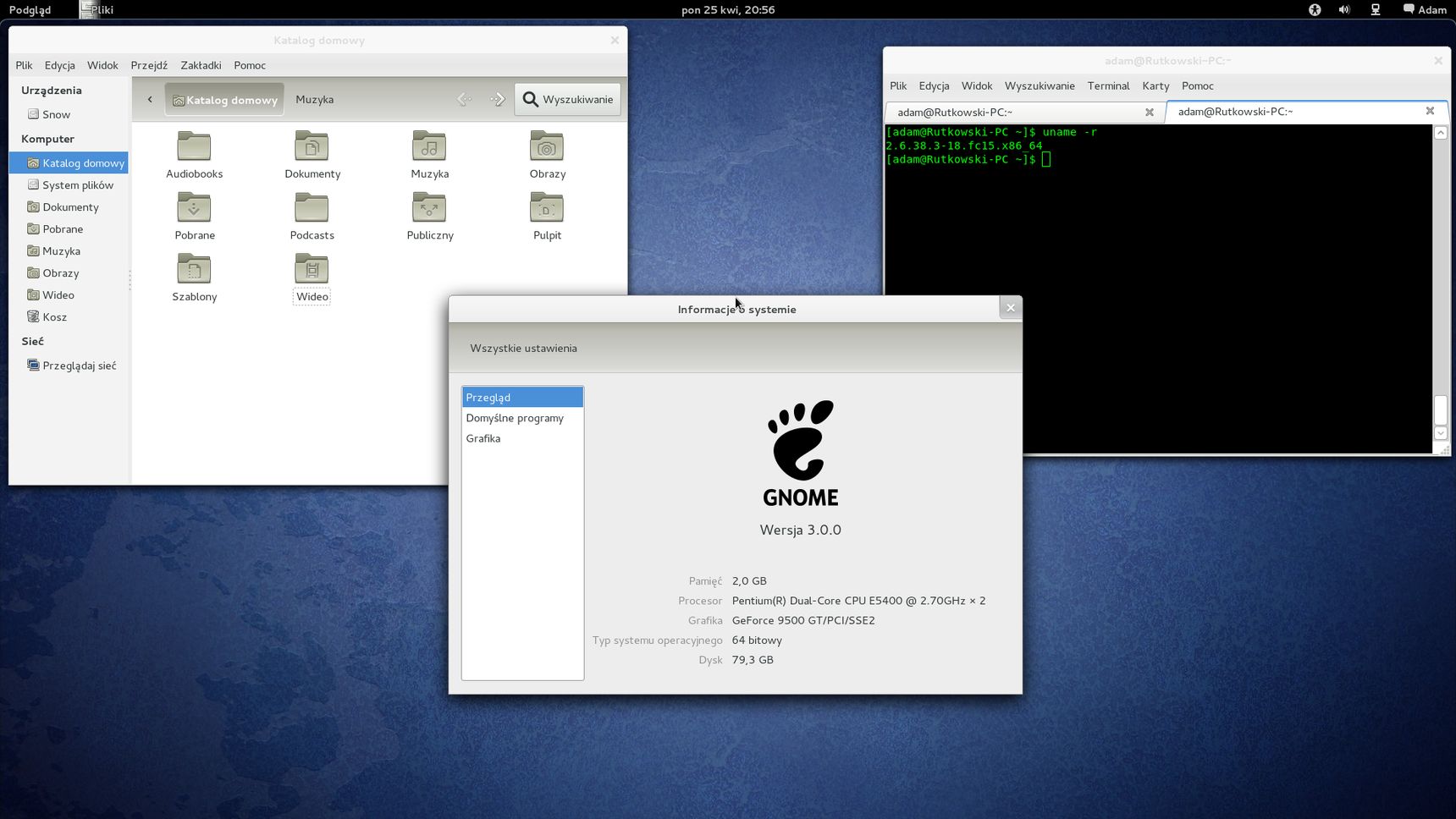Close the second terminal tab
Screen dimensions: 1456x819
pyautogui.click(x=1430, y=111)
